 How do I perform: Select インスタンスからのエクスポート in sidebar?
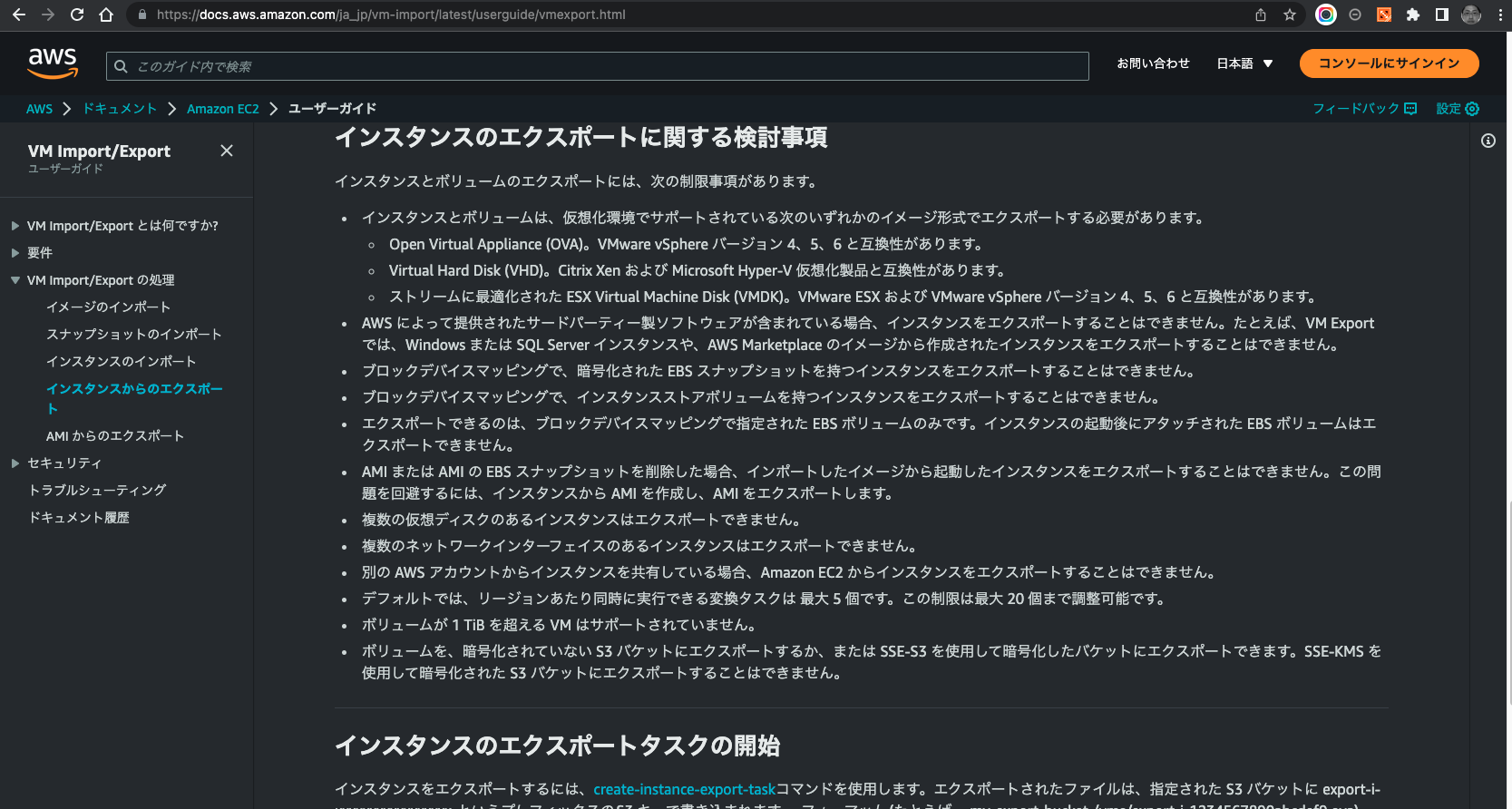click(x=134, y=399)
